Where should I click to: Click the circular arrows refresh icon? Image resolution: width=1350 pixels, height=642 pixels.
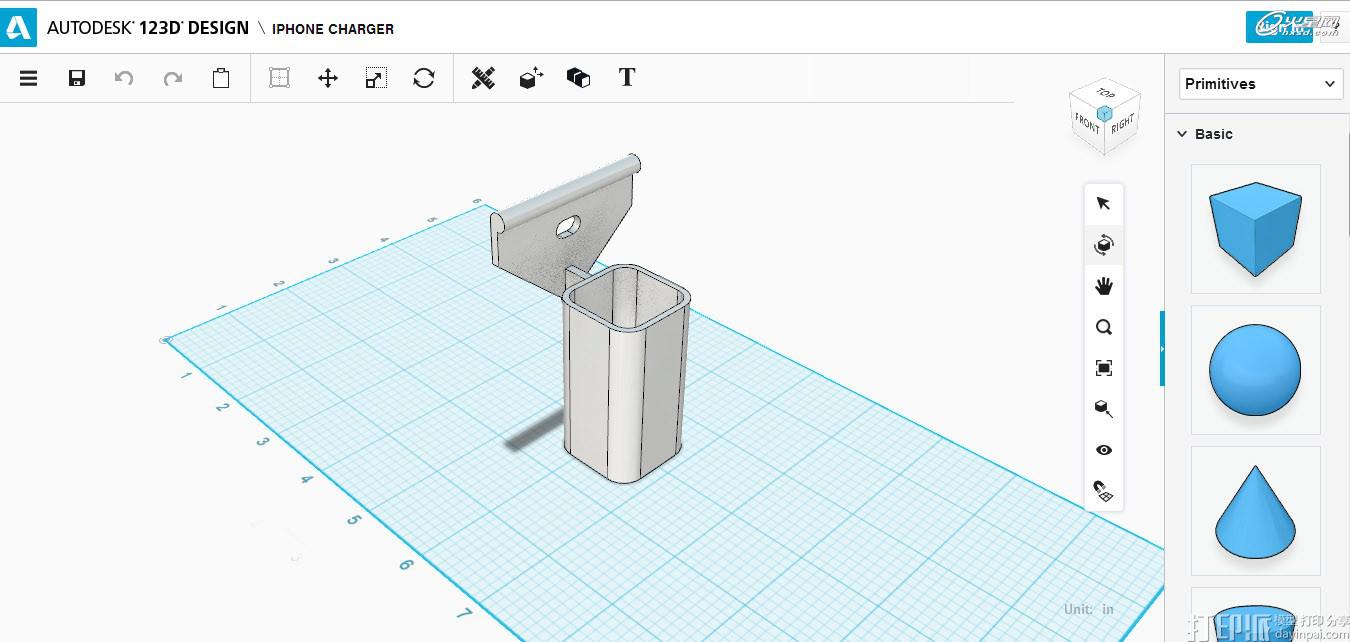(x=424, y=78)
